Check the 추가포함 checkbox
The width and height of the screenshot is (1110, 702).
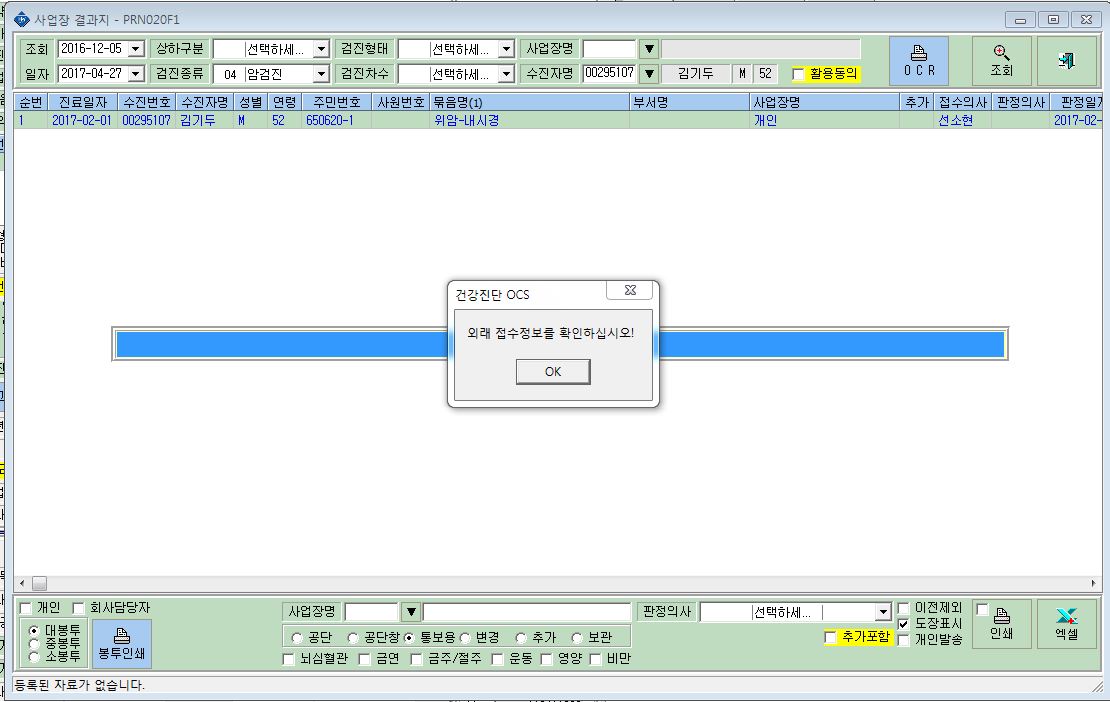pyautogui.click(x=830, y=638)
